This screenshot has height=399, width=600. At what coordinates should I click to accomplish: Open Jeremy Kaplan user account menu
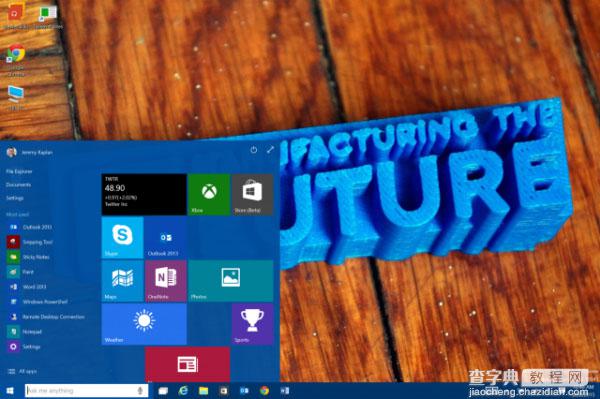[x=29, y=152]
